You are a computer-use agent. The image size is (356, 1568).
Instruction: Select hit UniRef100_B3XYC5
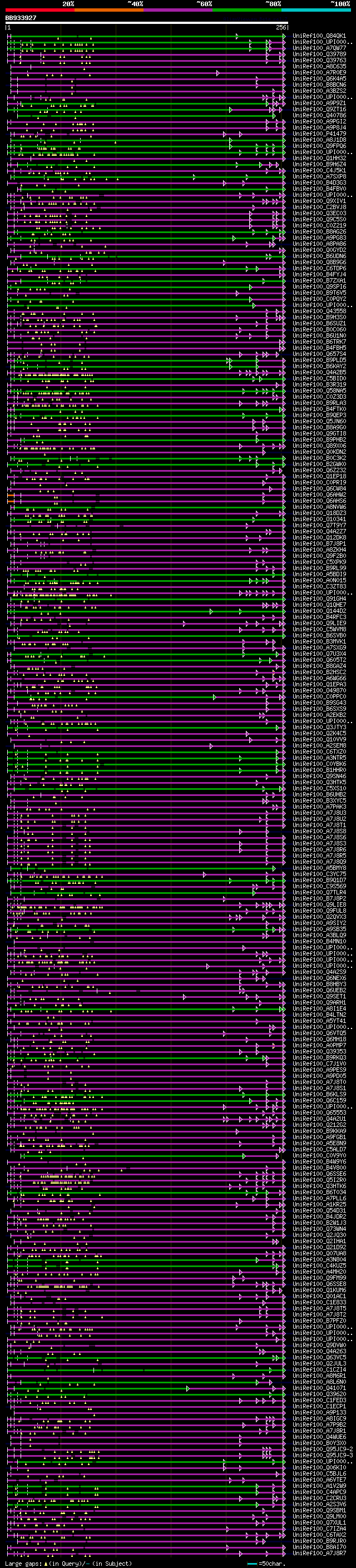tap(319, 800)
